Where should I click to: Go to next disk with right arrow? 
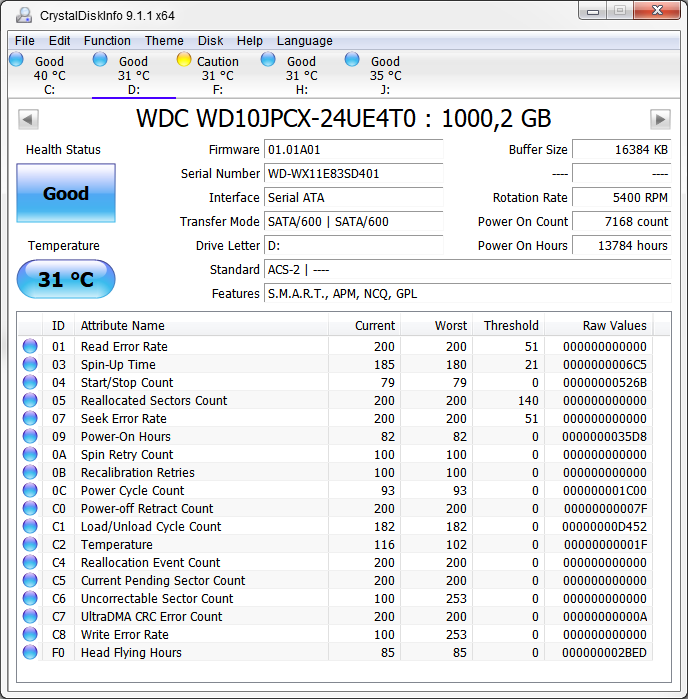(660, 119)
